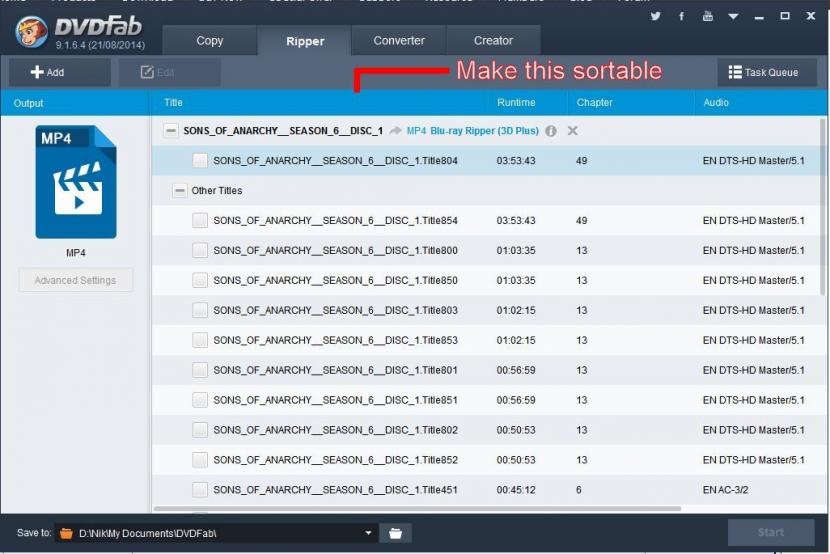Collapse the SONS_OF_ANARCHY__SEASON_6__DISC_1 source
This screenshot has width=830, height=554.
click(170, 130)
